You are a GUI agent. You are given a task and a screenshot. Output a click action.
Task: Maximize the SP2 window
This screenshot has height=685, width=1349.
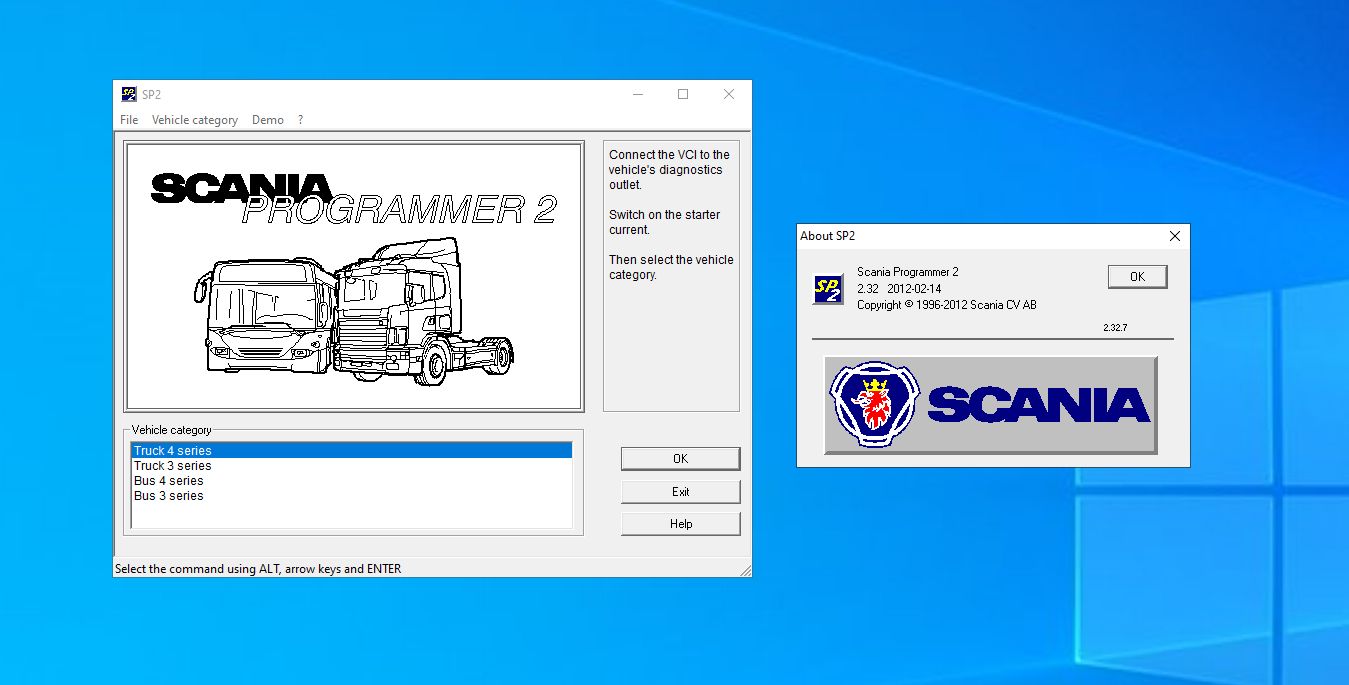coord(683,95)
